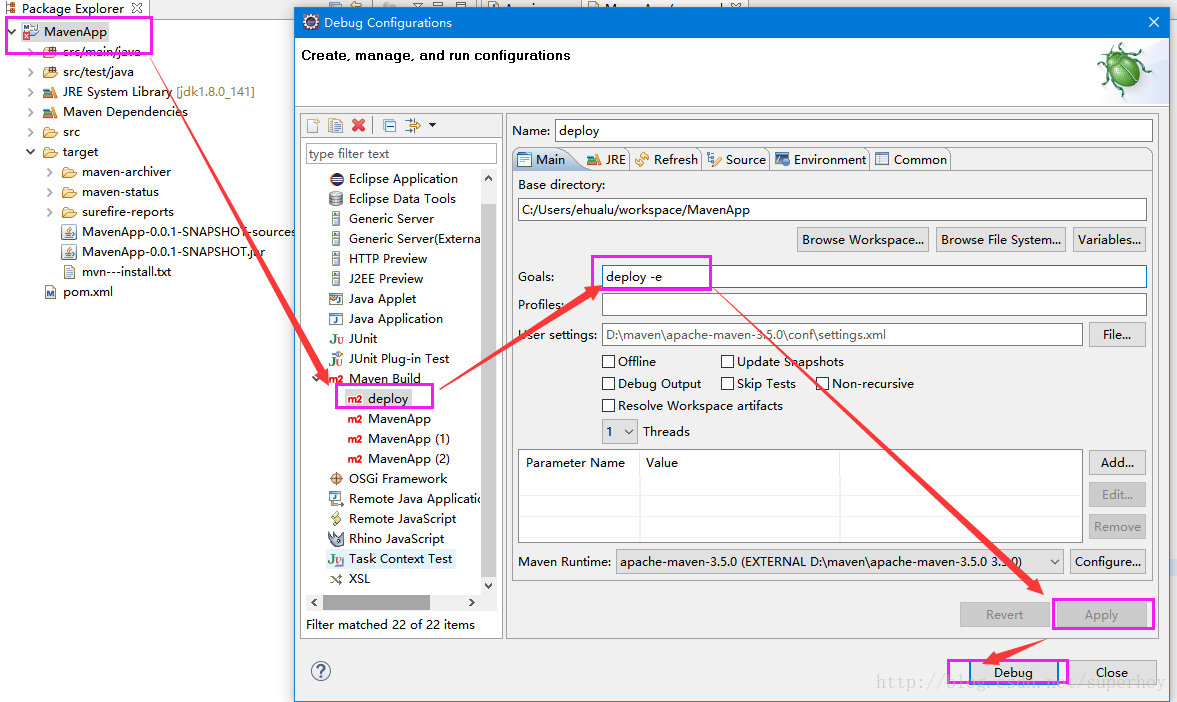
Task: Switch to the Refresh tab
Action: (x=667, y=159)
